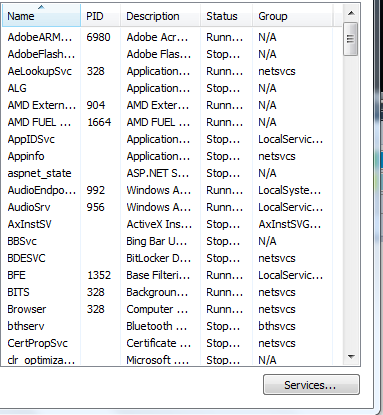Click PID 992 cell
This screenshot has width=383, height=415.
point(96,190)
